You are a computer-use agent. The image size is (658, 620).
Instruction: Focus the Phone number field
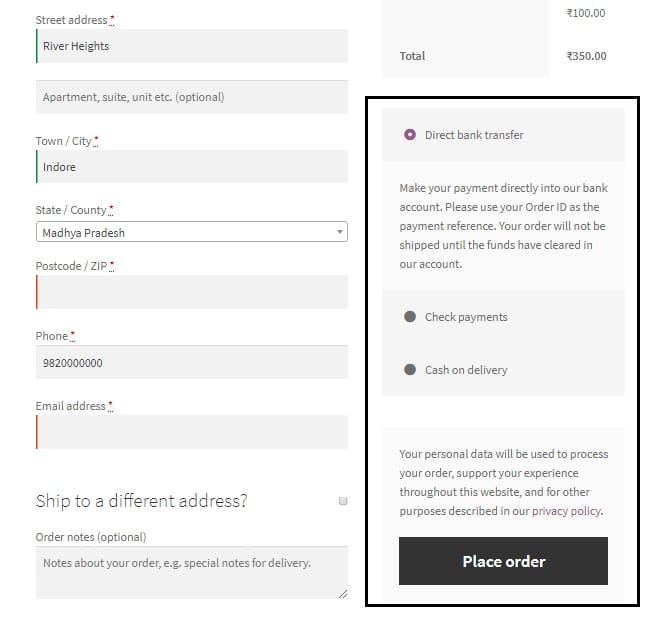click(192, 363)
